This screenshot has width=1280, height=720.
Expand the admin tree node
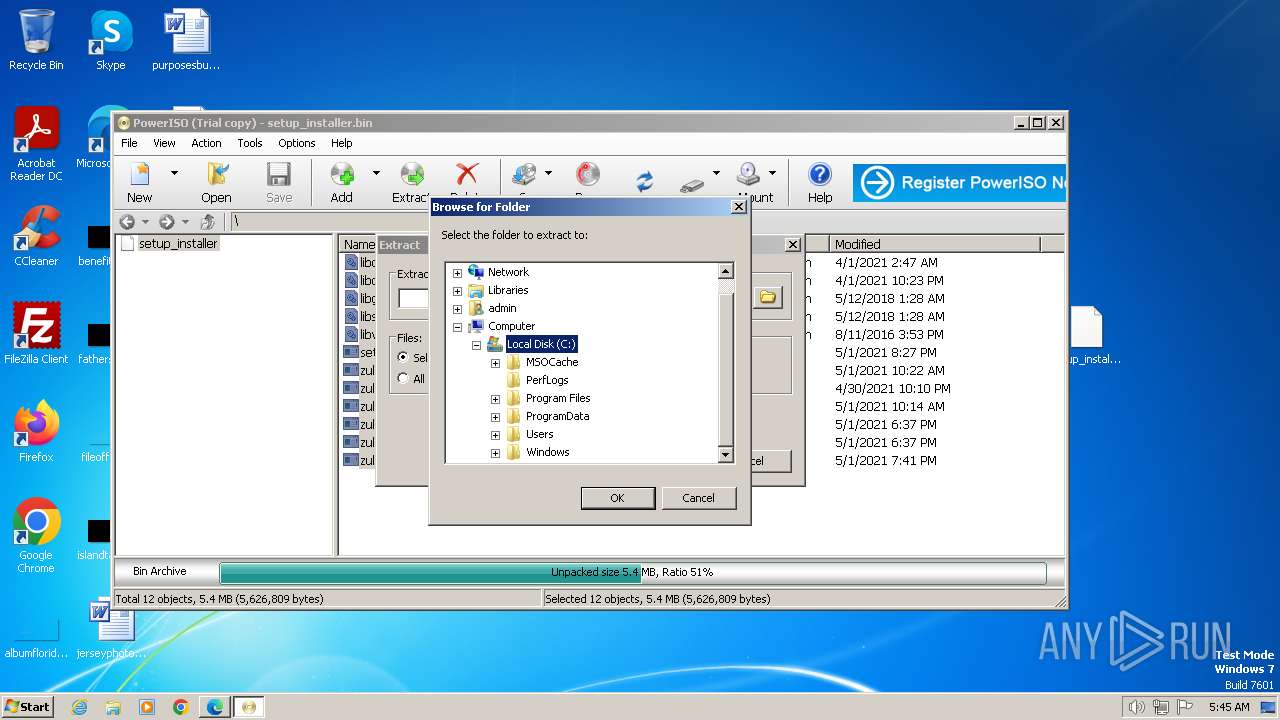tap(458, 308)
